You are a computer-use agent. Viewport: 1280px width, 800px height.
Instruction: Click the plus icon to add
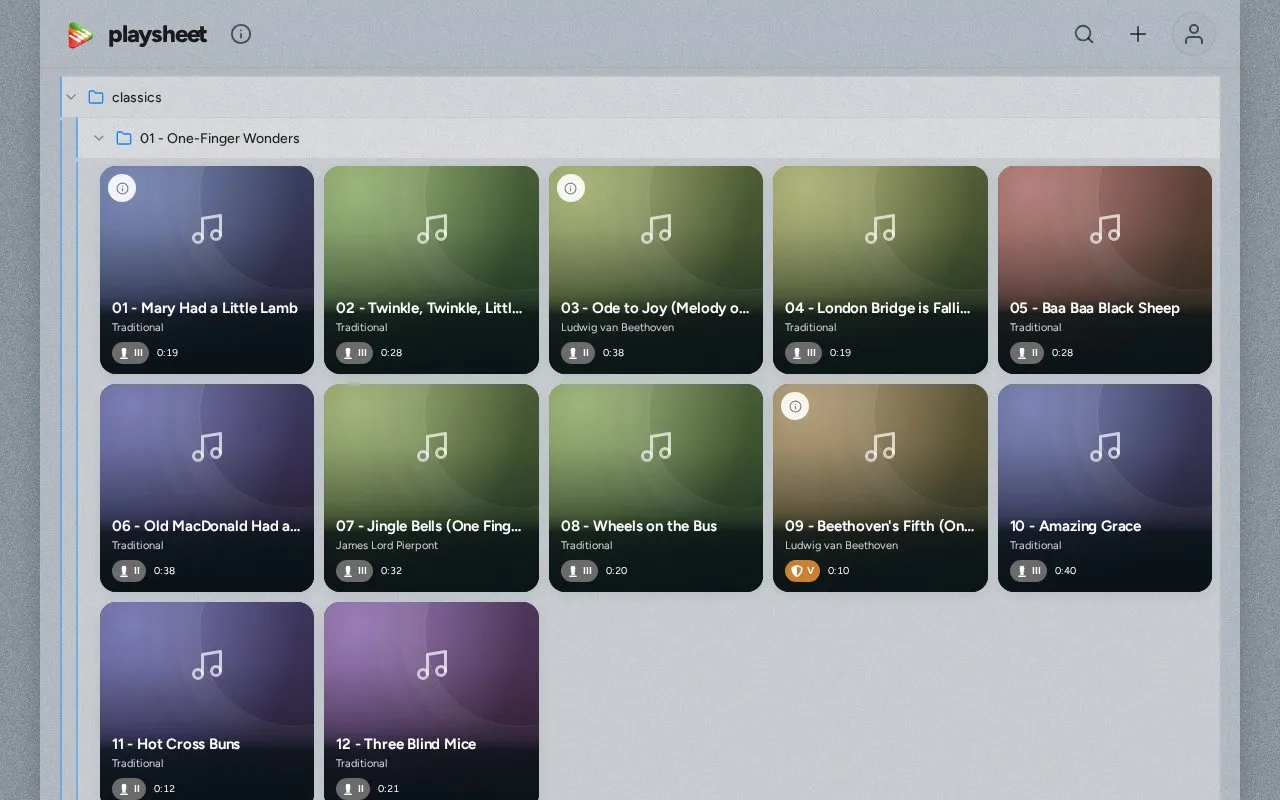coord(1138,34)
